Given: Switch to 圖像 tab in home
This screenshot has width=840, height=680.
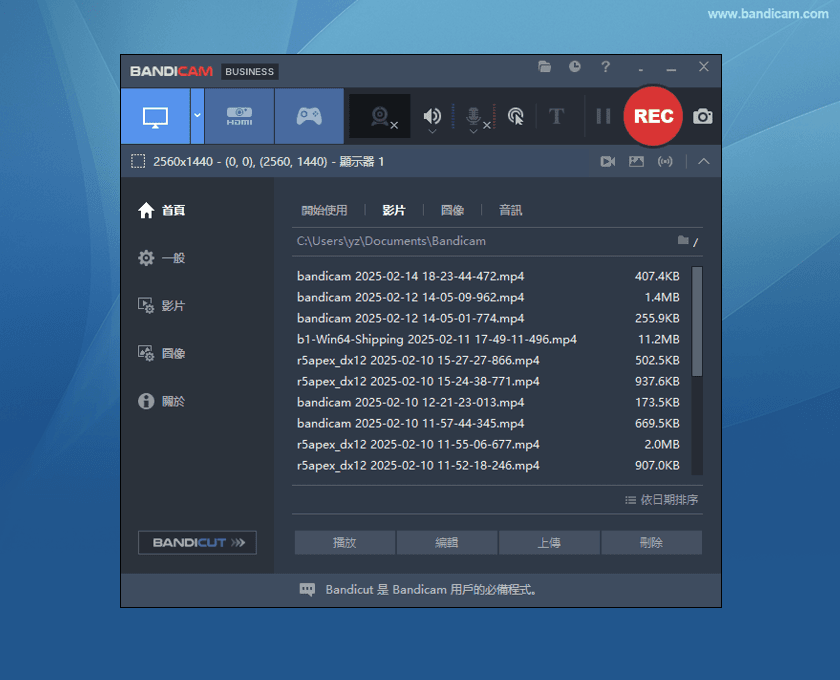Looking at the screenshot, I should (x=452, y=210).
